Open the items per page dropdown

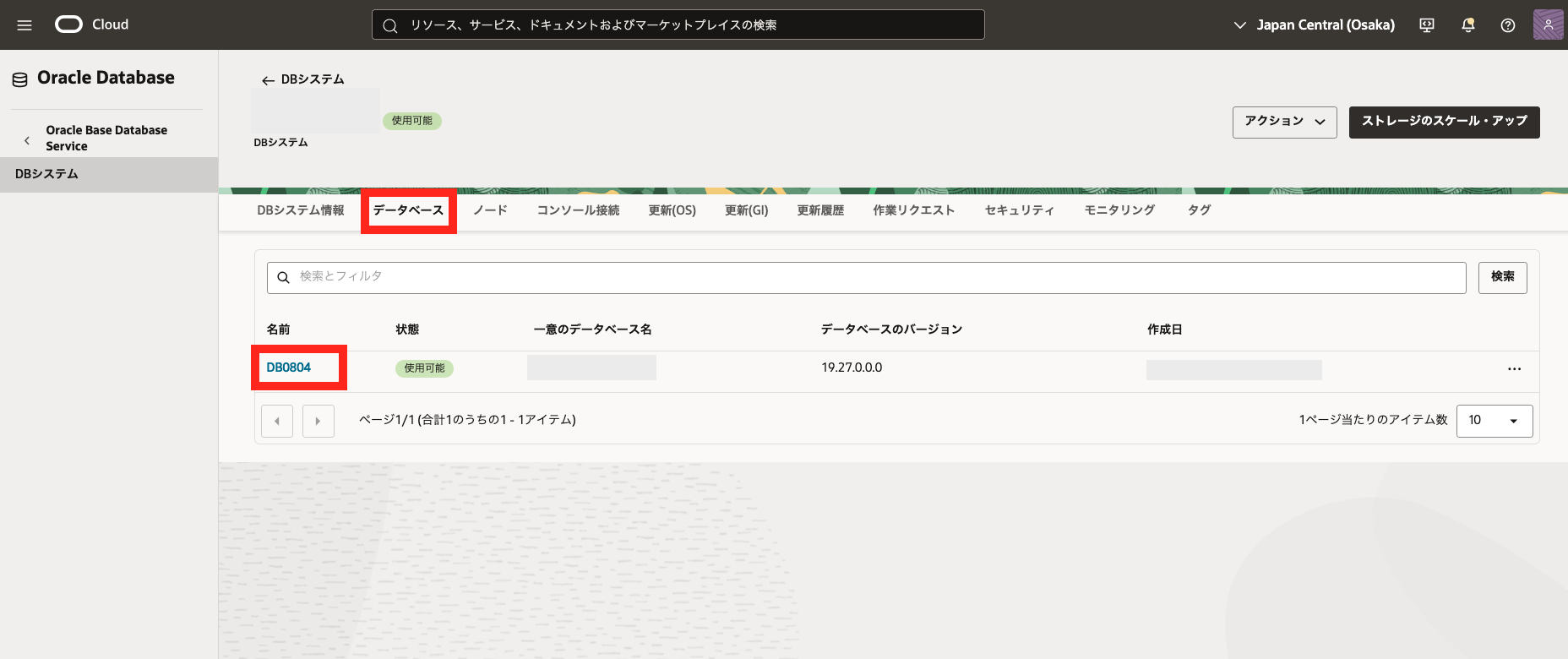pyautogui.click(x=1494, y=421)
